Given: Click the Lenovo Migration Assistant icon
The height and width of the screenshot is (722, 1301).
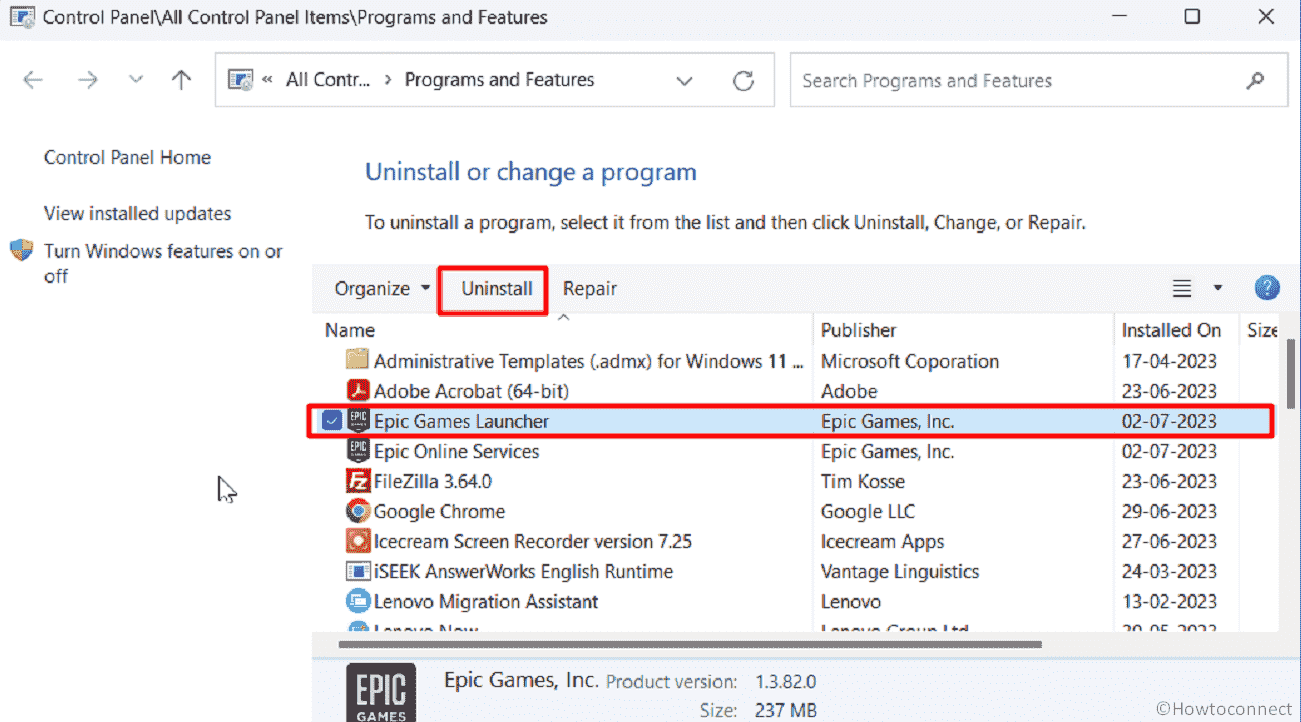Looking at the screenshot, I should [x=357, y=601].
